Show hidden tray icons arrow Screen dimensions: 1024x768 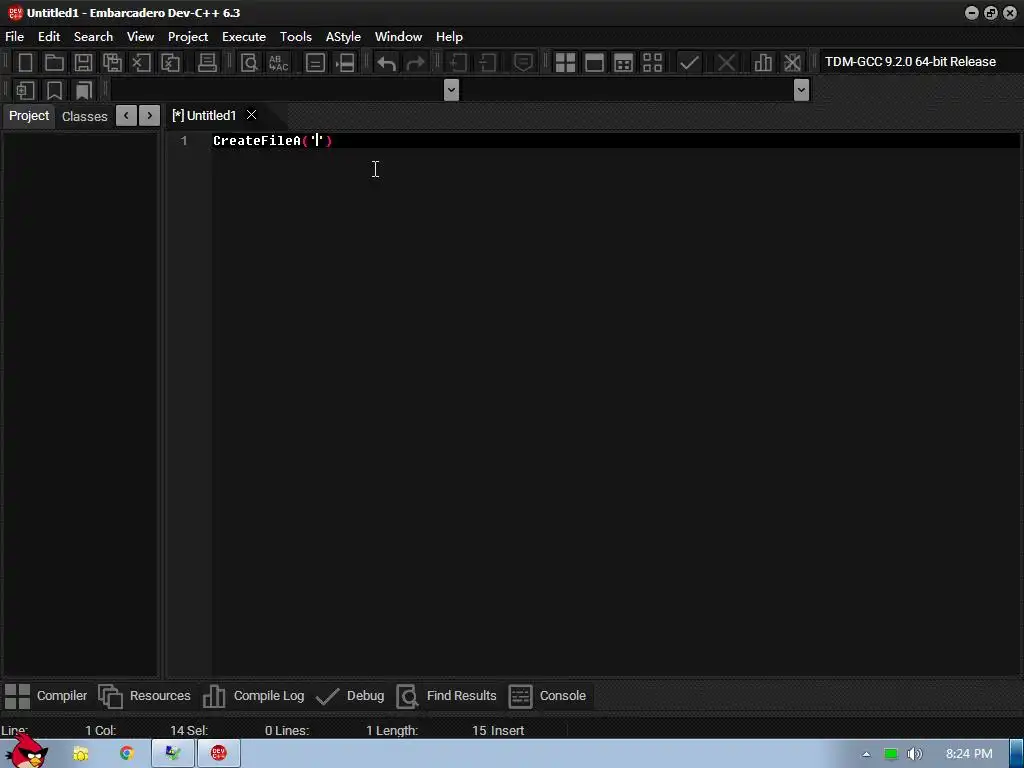point(866,754)
